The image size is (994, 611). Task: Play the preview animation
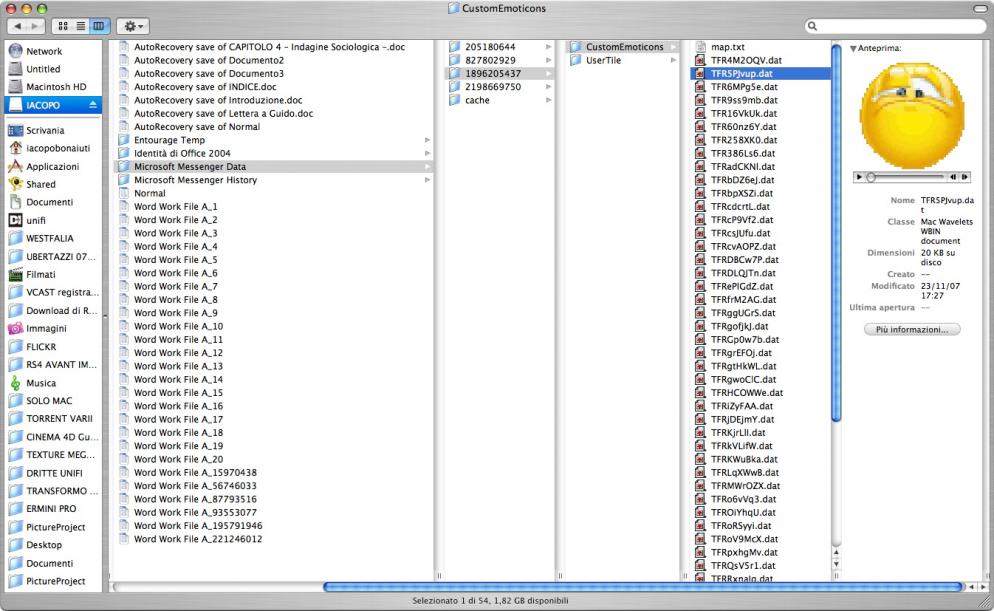coord(859,177)
